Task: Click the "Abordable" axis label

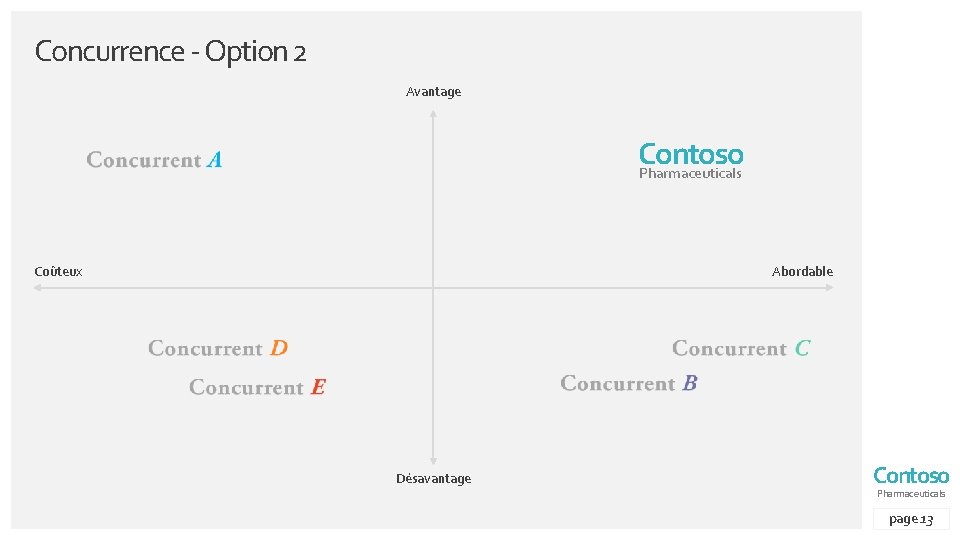Action: [x=802, y=272]
